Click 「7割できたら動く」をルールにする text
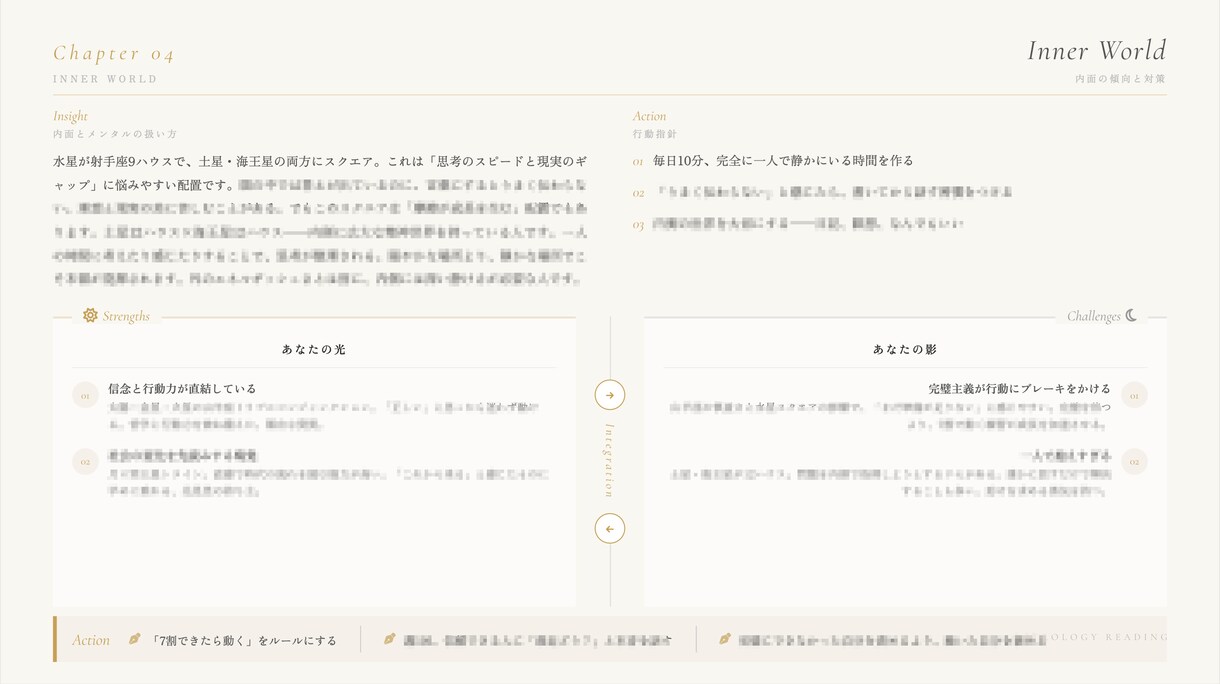The width and height of the screenshot is (1220, 684). (x=244, y=640)
